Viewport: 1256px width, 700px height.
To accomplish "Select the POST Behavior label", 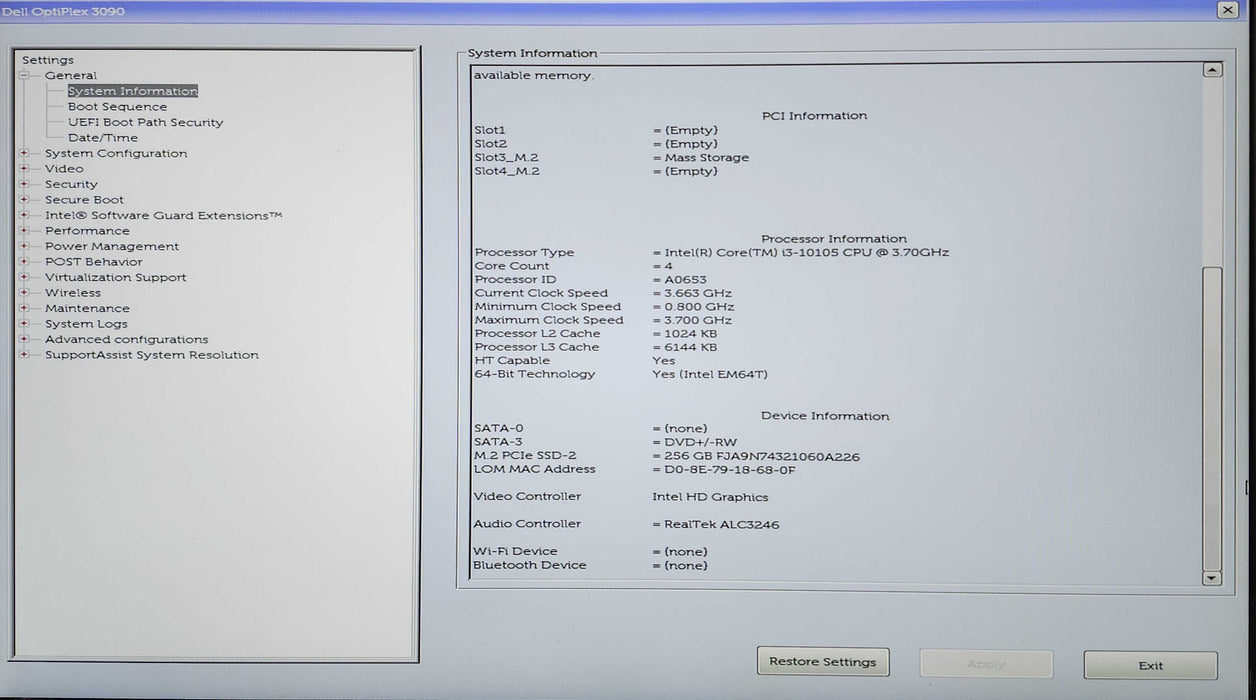I will (94, 262).
